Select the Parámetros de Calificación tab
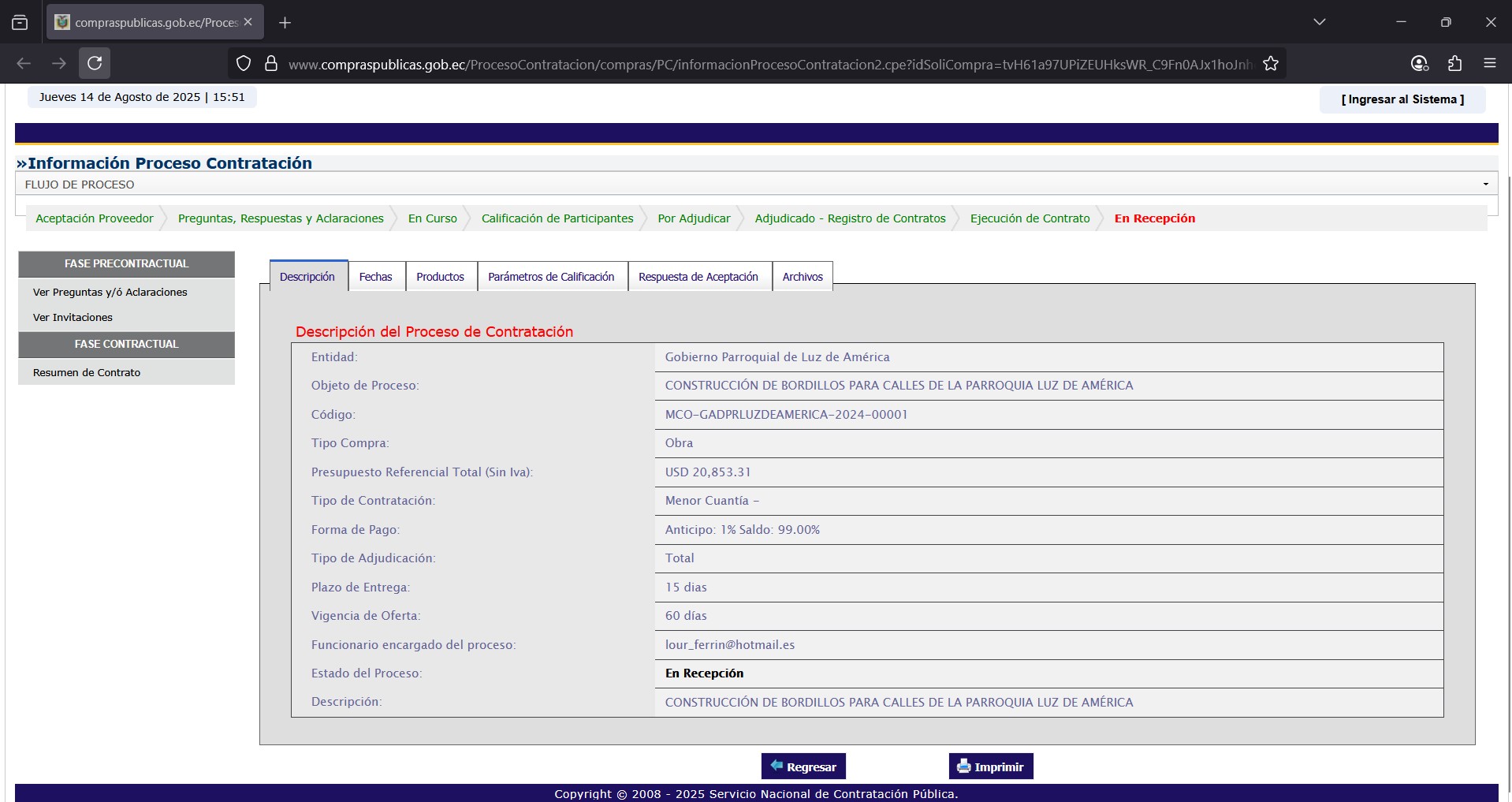Image resolution: width=1512 pixels, height=802 pixels. (551, 277)
